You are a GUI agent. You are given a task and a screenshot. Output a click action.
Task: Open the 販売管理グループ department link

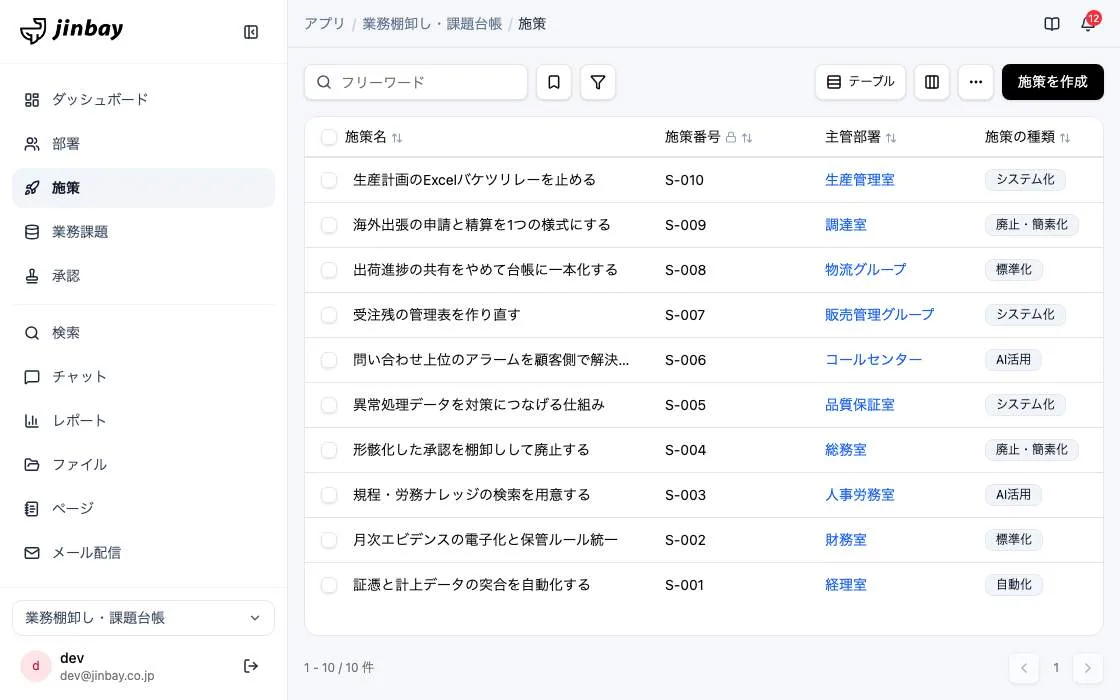coord(879,315)
